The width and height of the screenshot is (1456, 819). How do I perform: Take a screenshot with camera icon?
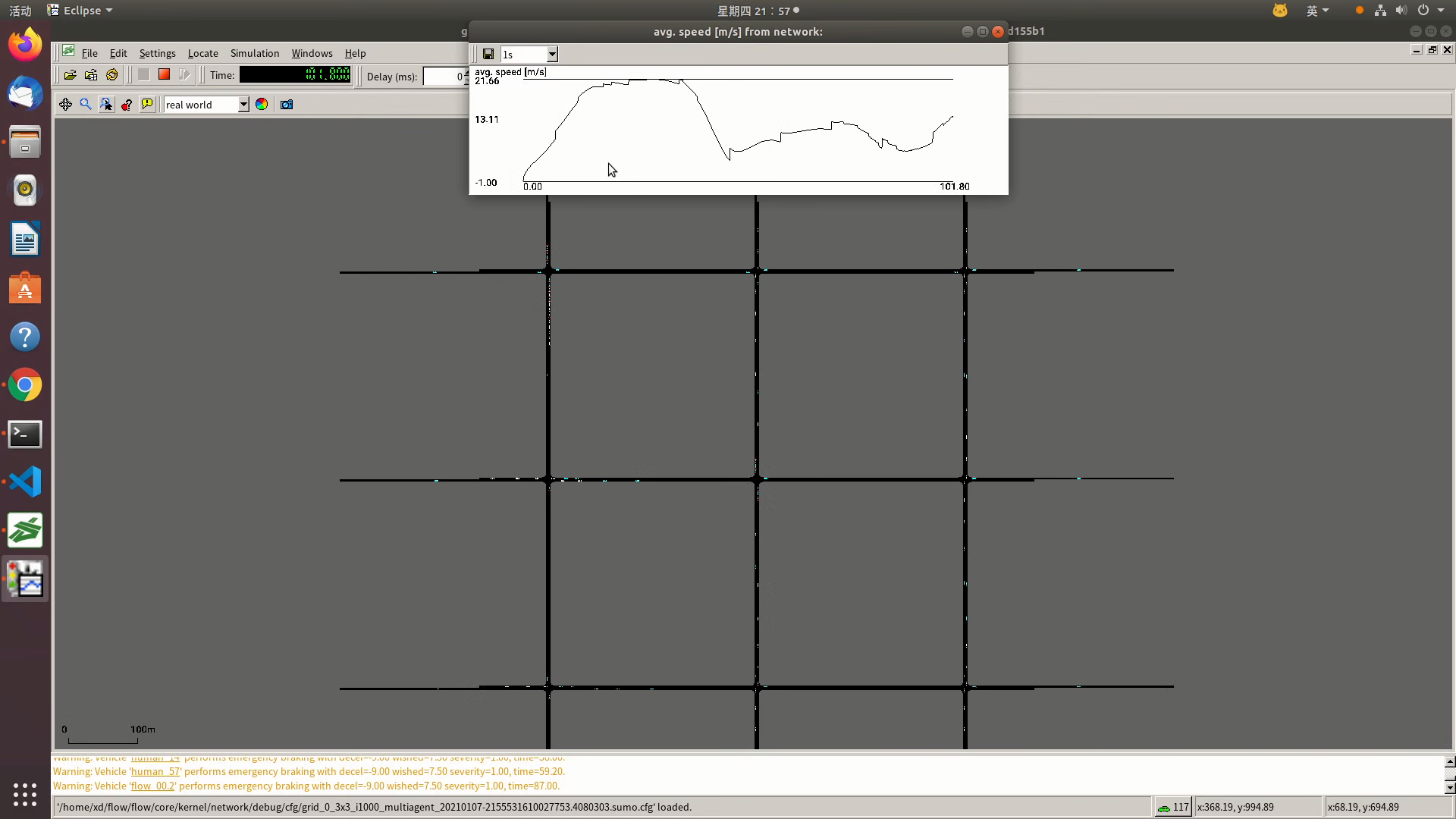click(x=287, y=105)
